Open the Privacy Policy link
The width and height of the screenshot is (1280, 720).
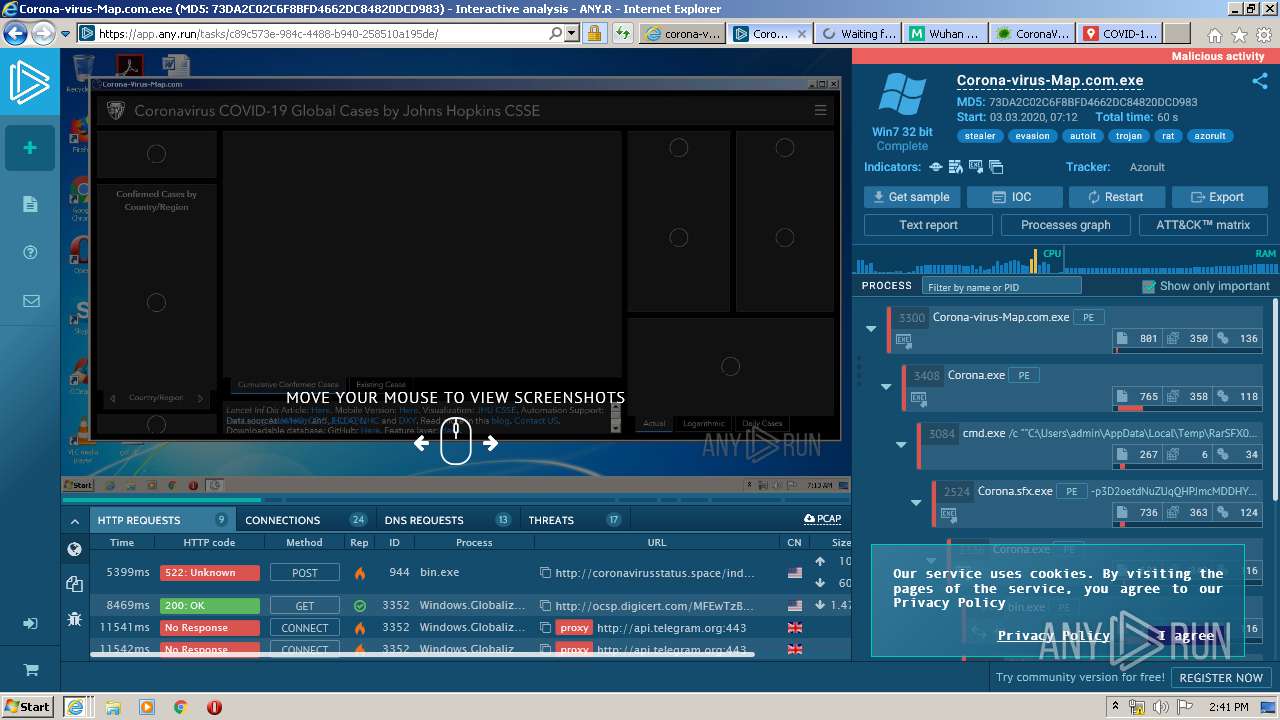click(1054, 636)
